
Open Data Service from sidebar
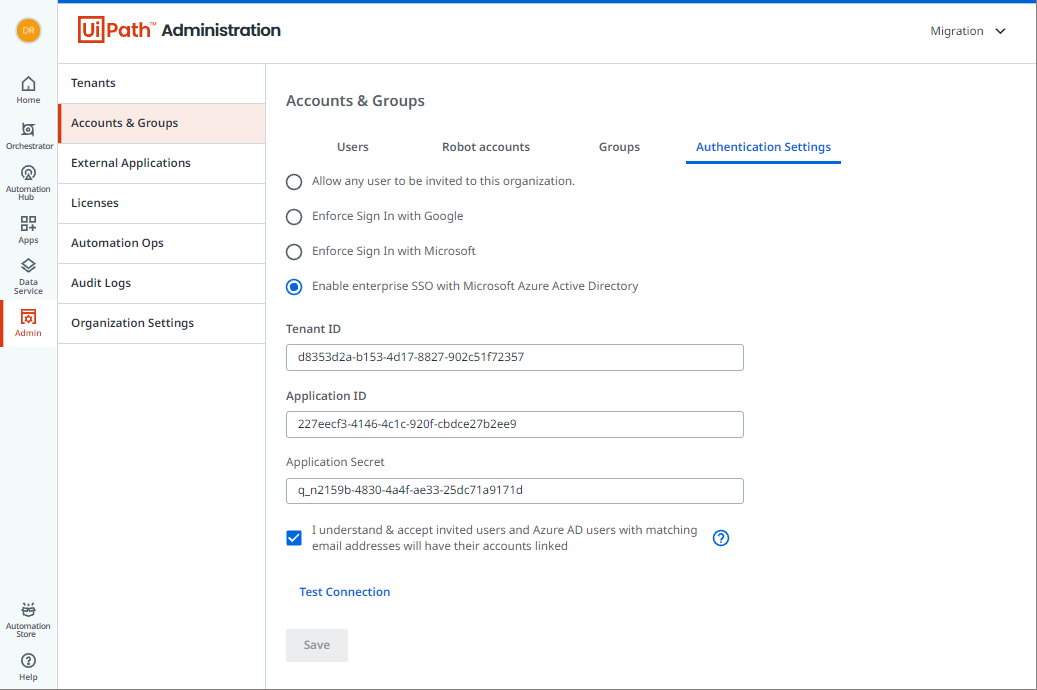[28, 277]
